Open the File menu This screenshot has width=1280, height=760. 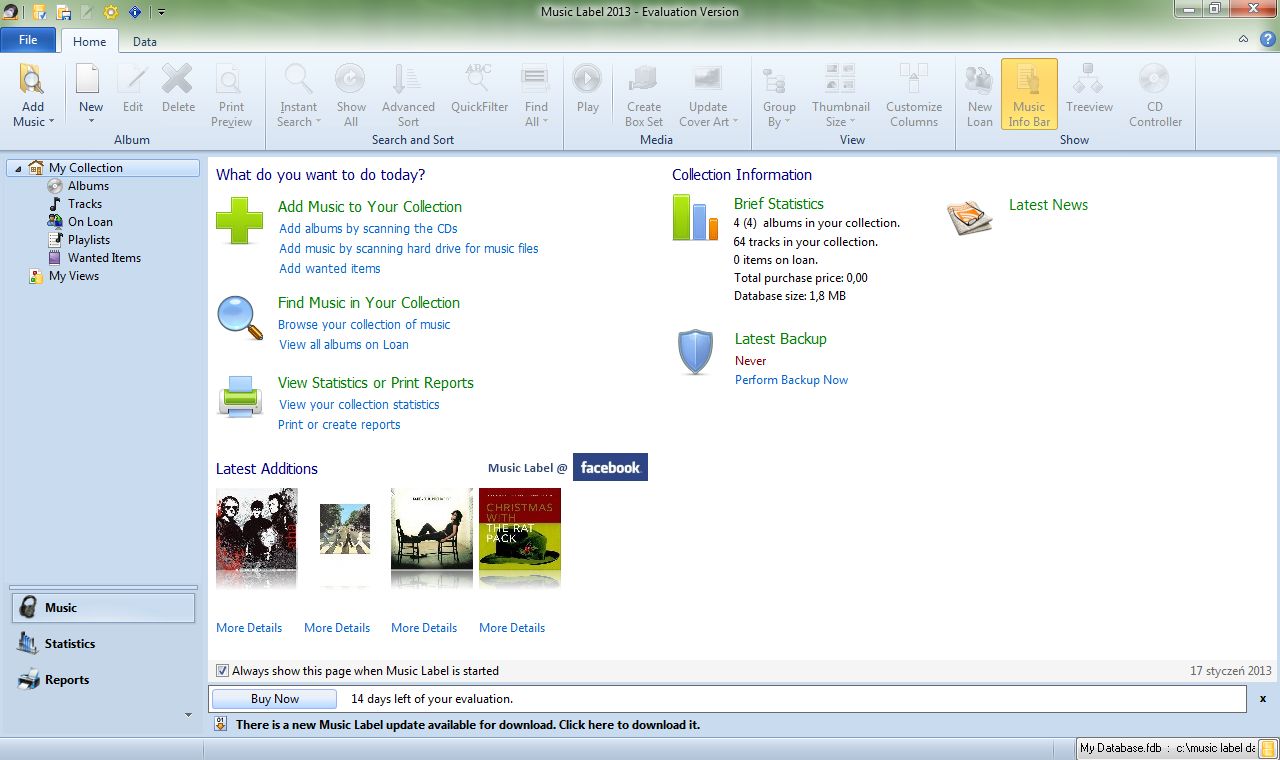[28, 40]
